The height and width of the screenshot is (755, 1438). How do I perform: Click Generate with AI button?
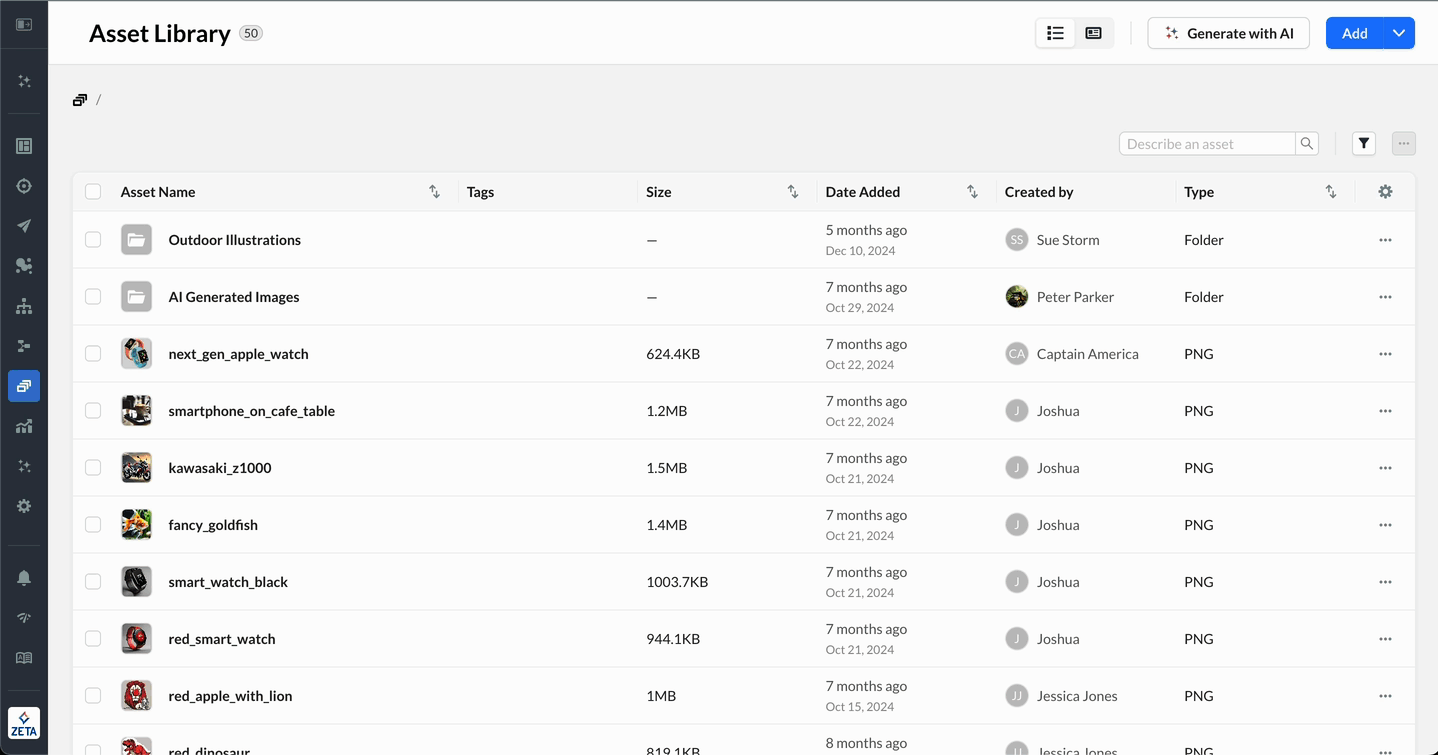tap(1228, 33)
